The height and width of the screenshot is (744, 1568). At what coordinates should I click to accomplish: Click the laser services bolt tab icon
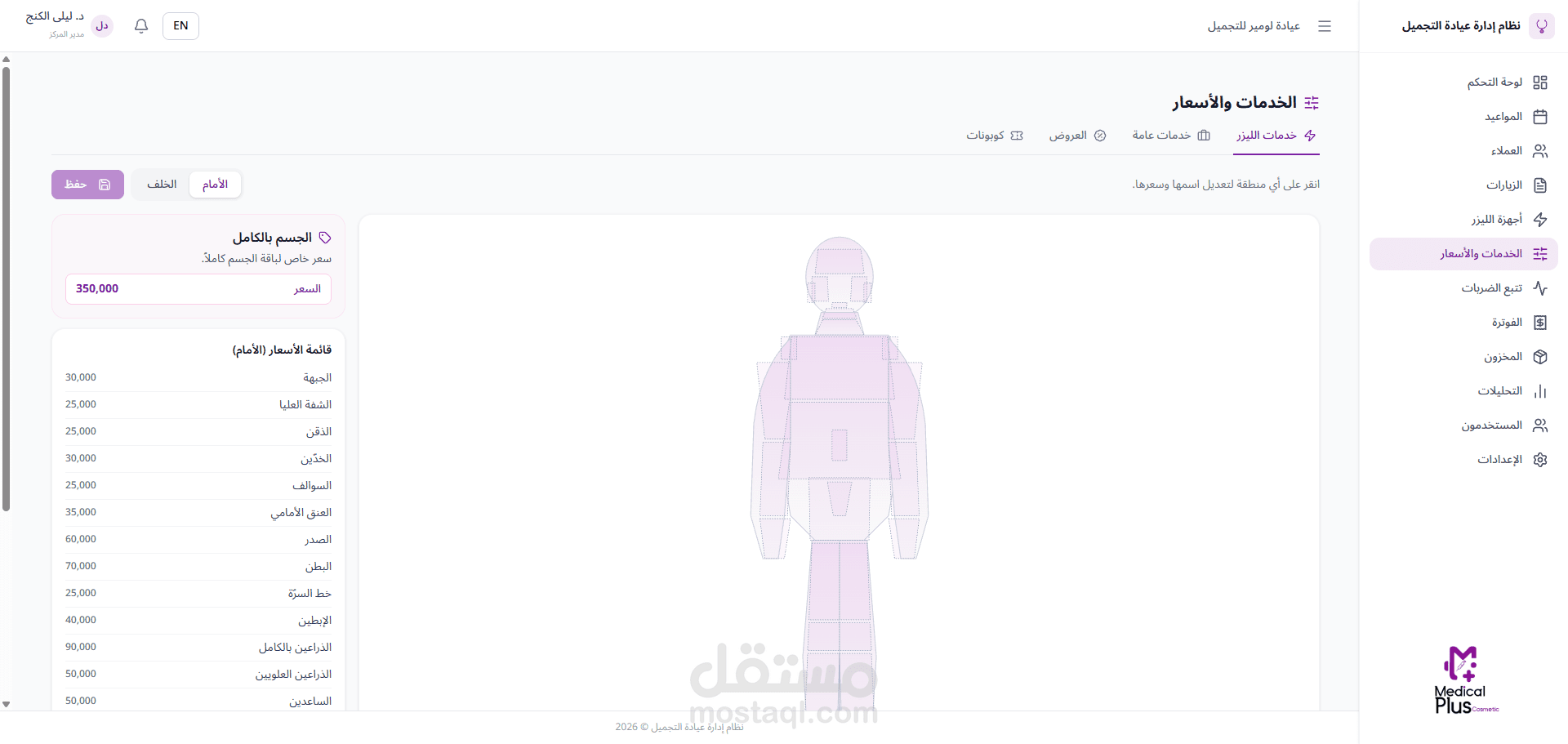(x=1310, y=136)
